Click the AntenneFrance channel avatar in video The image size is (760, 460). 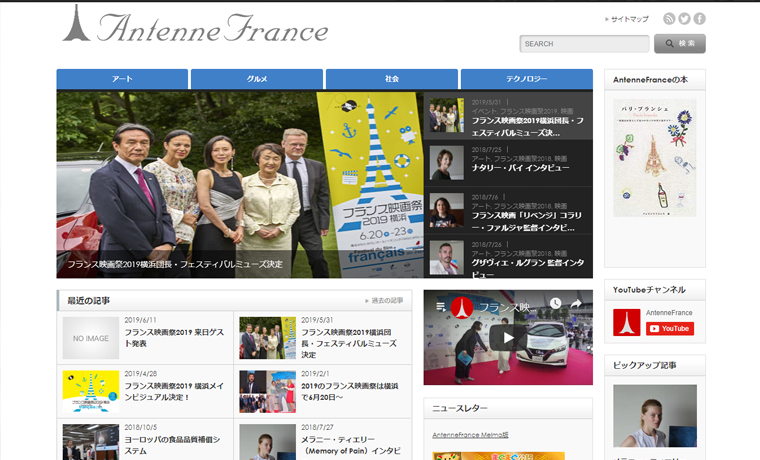(x=461, y=306)
